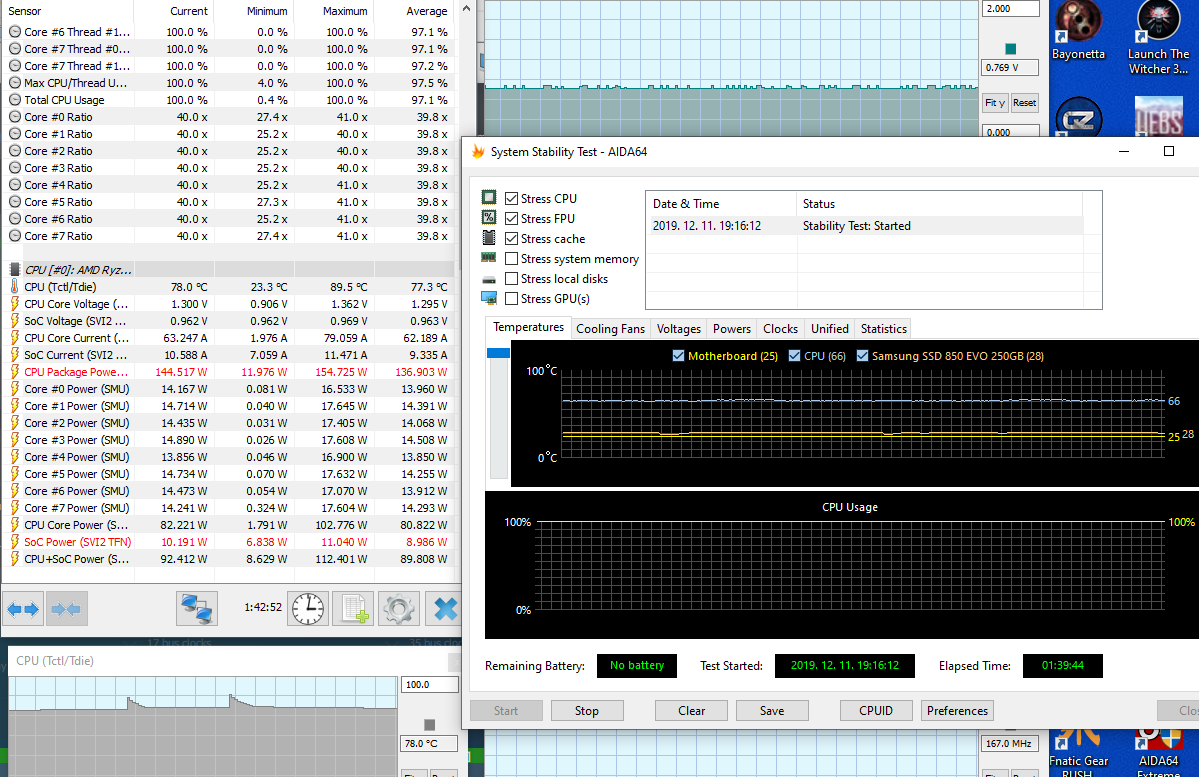Switch to the Powers tab

point(732,328)
